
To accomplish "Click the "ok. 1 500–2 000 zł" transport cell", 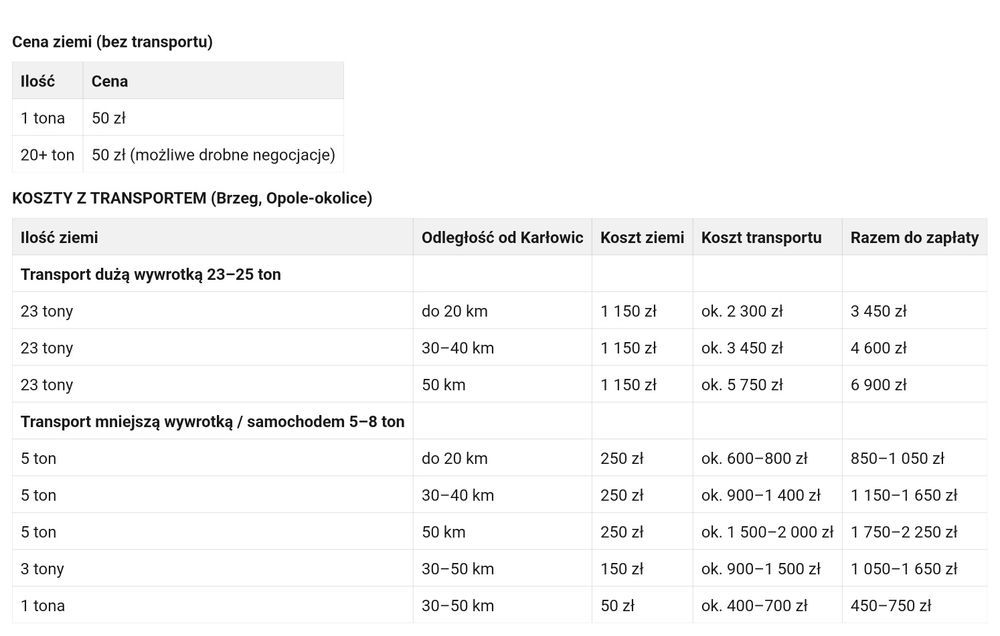I will pos(767,532).
